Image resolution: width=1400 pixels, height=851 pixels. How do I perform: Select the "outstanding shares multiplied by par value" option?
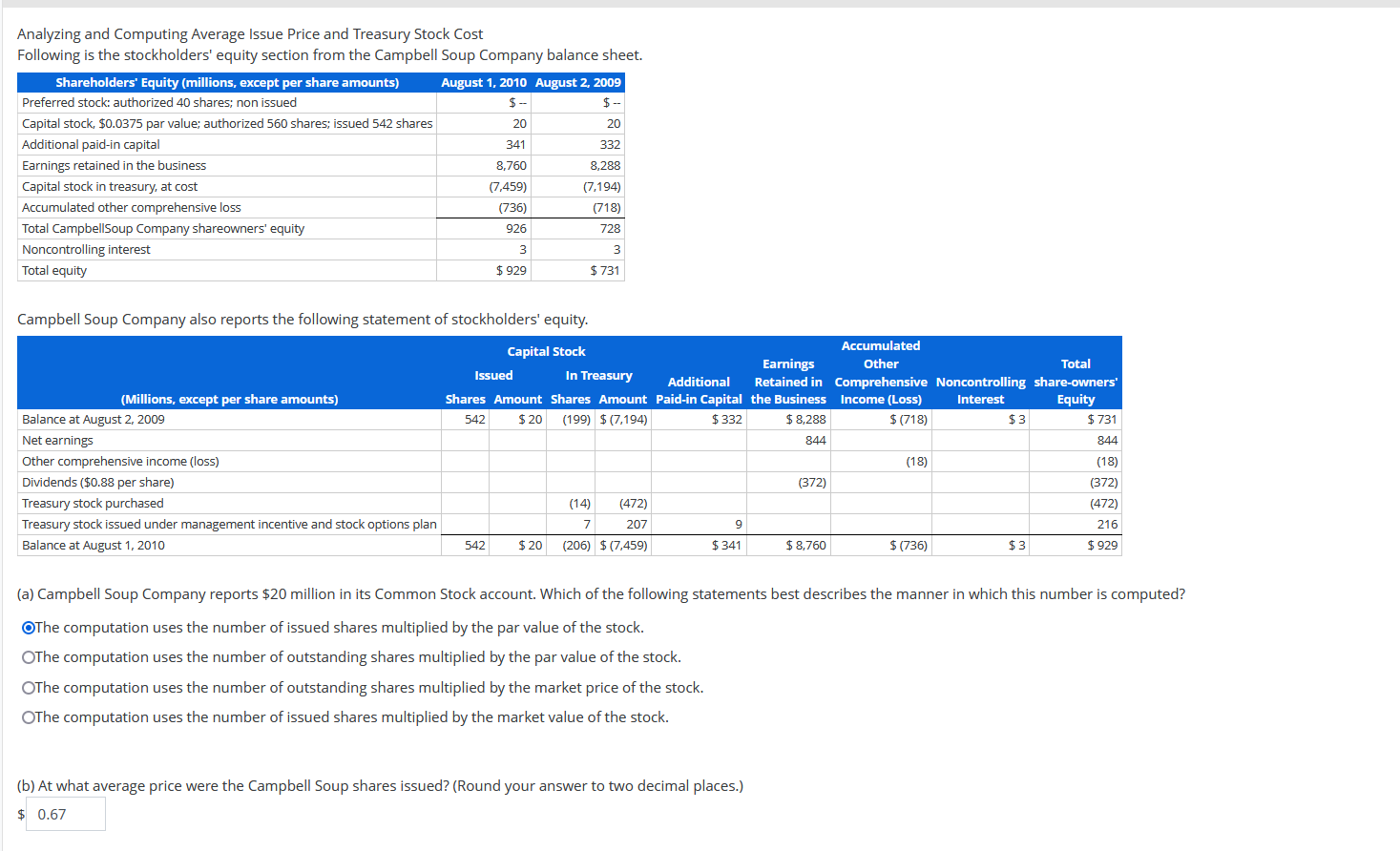tap(28, 656)
